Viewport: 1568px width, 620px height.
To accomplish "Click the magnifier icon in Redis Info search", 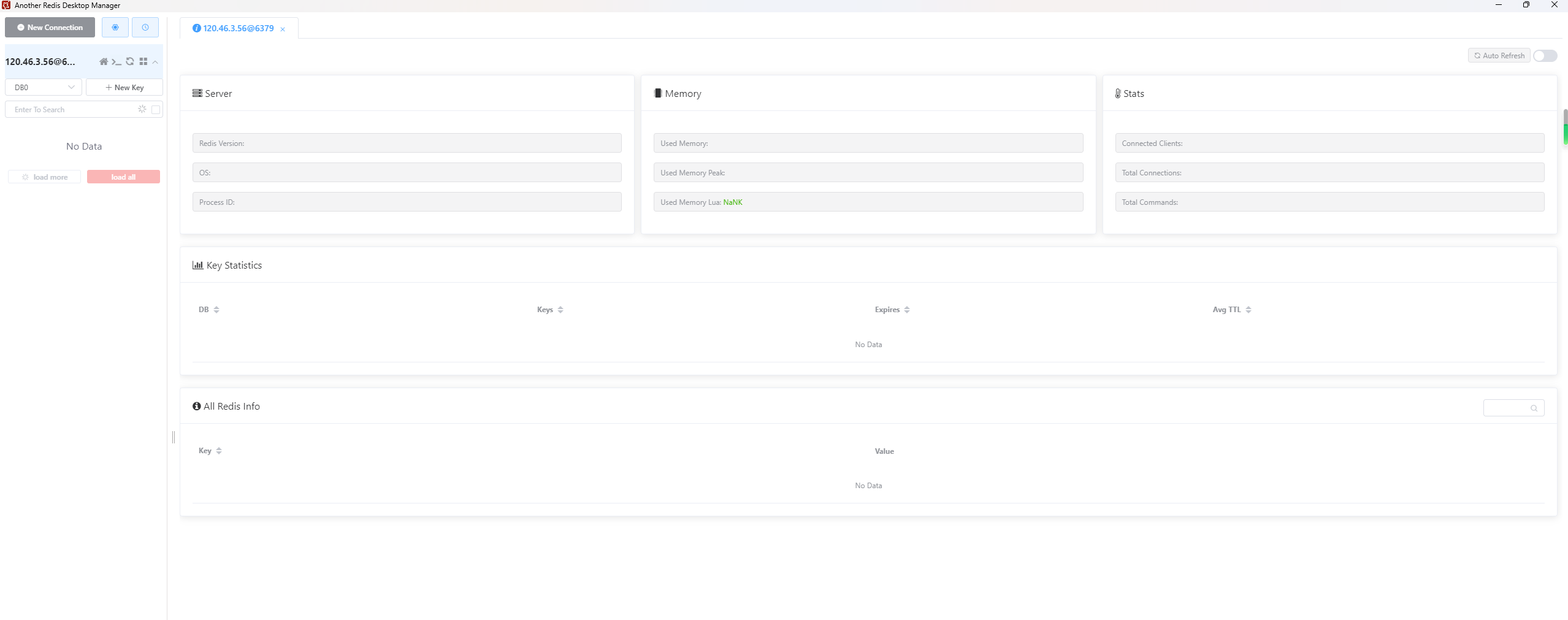I will coord(1534,408).
